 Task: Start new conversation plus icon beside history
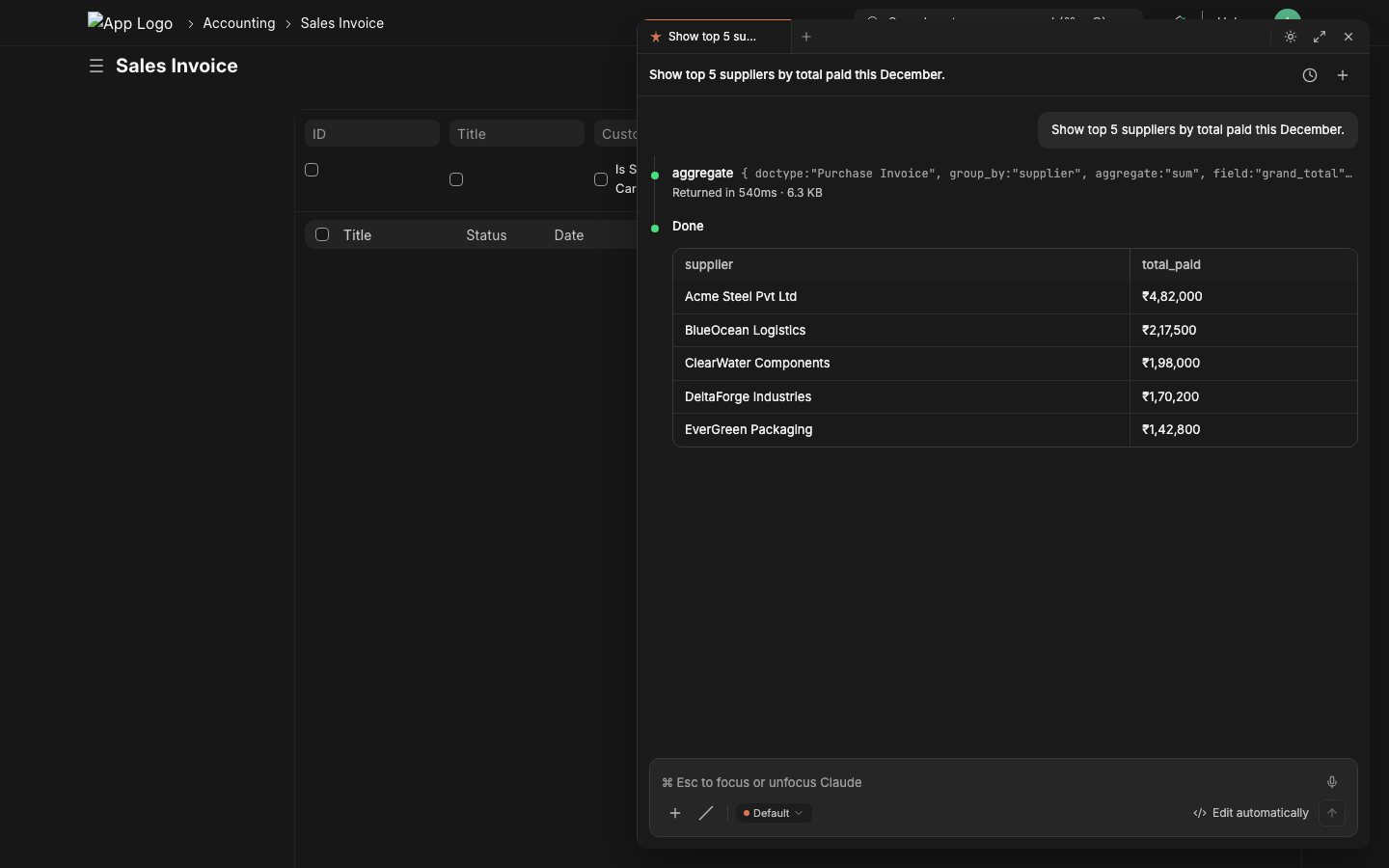[1343, 75]
